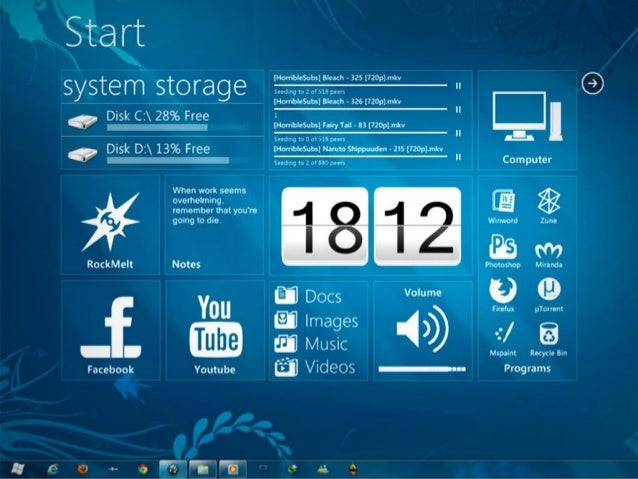Select '[HorribleSubs] Naruto Shippuuden - 215 [720p].mkv'
638x479 pixels.
358,149
